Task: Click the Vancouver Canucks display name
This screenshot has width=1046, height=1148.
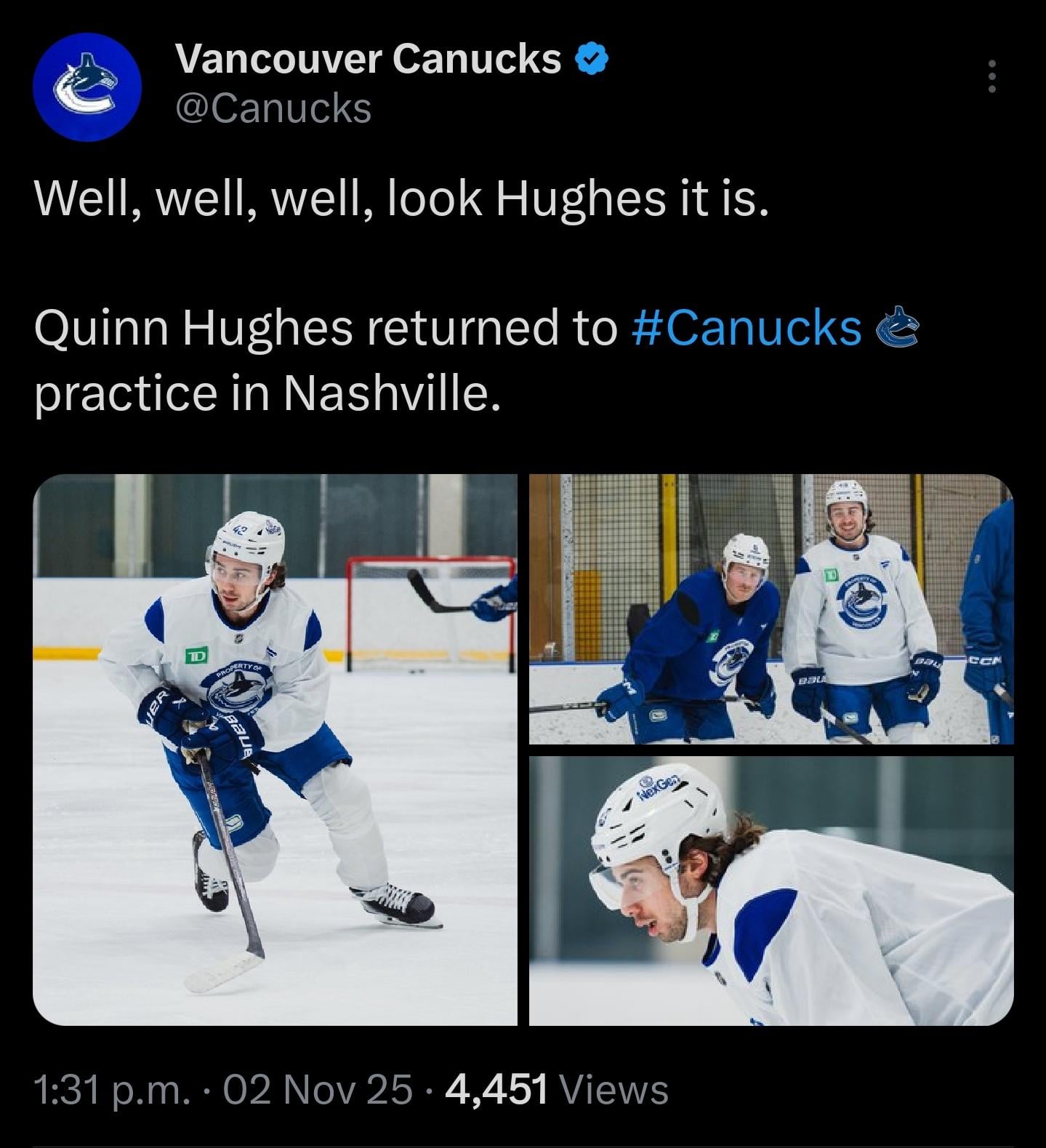Action: click(369, 58)
